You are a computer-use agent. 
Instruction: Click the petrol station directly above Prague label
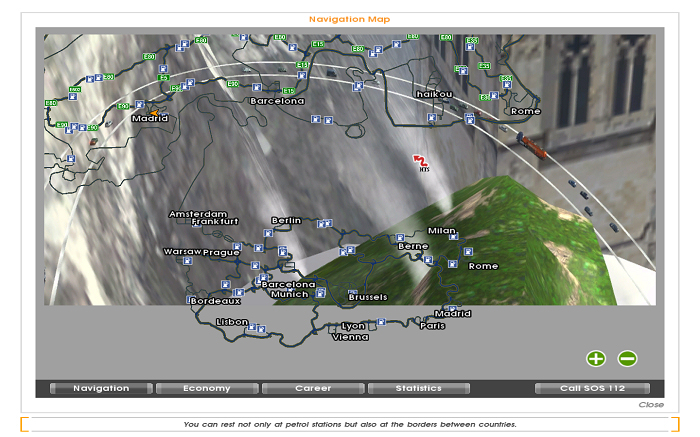238,246
